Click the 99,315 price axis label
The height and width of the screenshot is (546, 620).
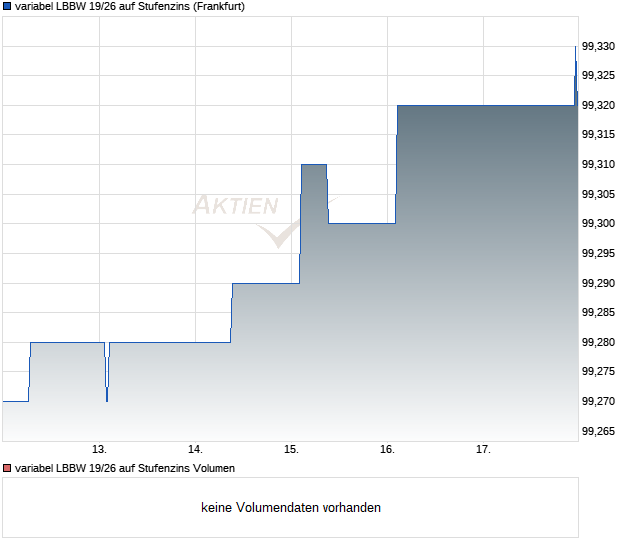click(598, 134)
